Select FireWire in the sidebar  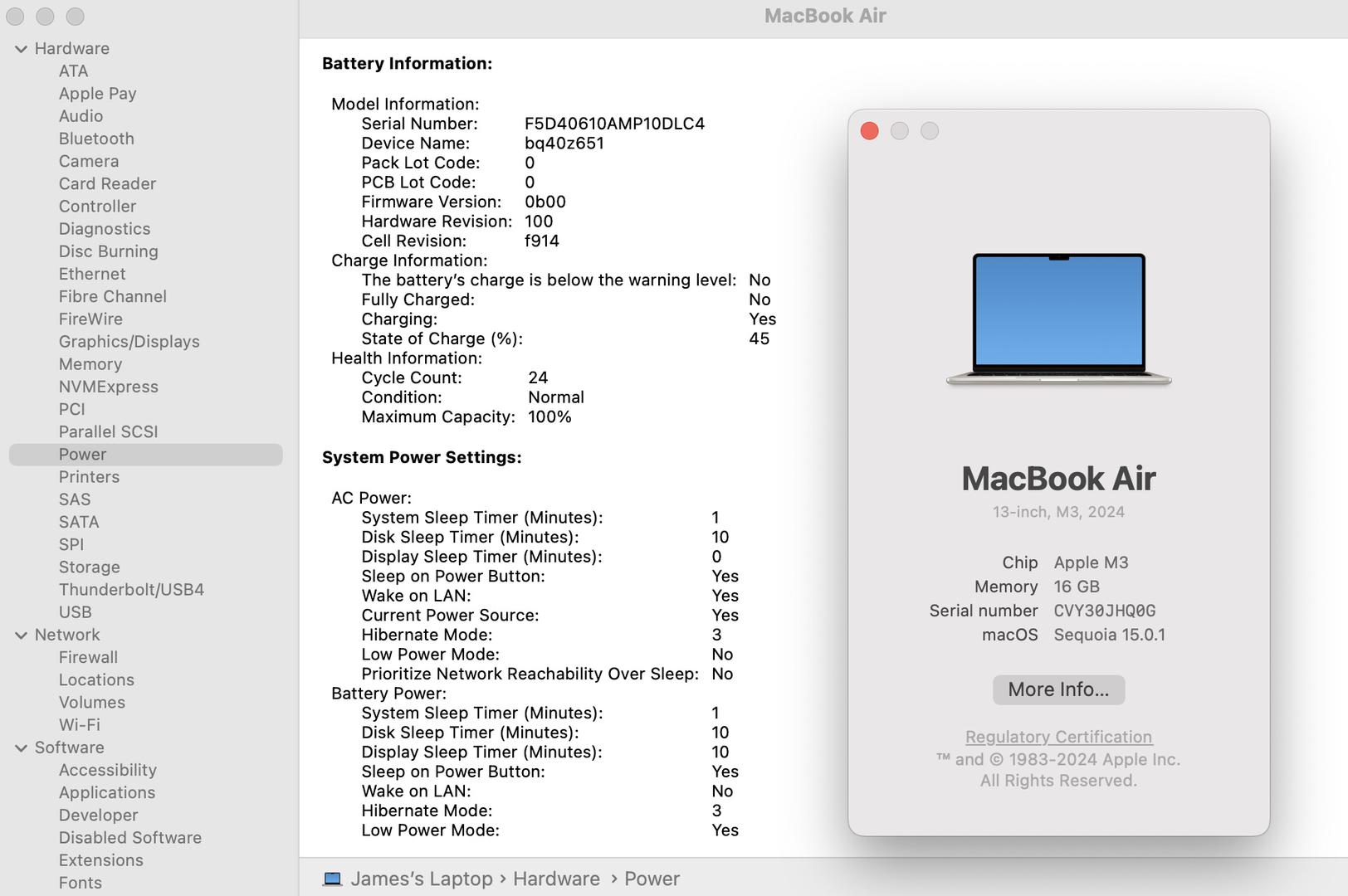90,319
